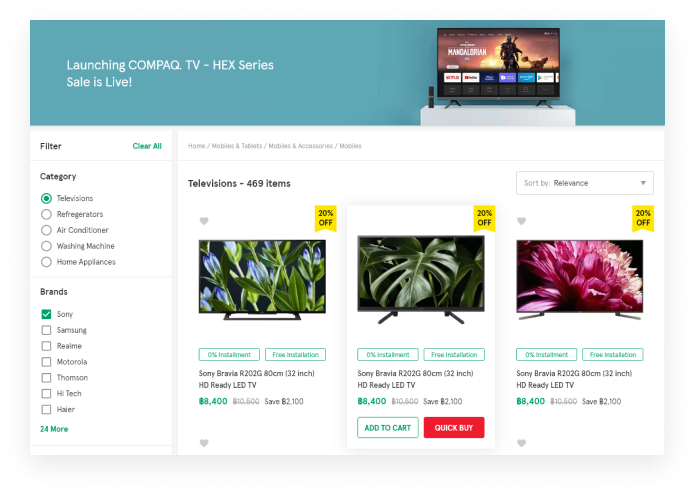
Task: Favorite the first Sony Bravia TV via heart icon
Action: click(204, 221)
